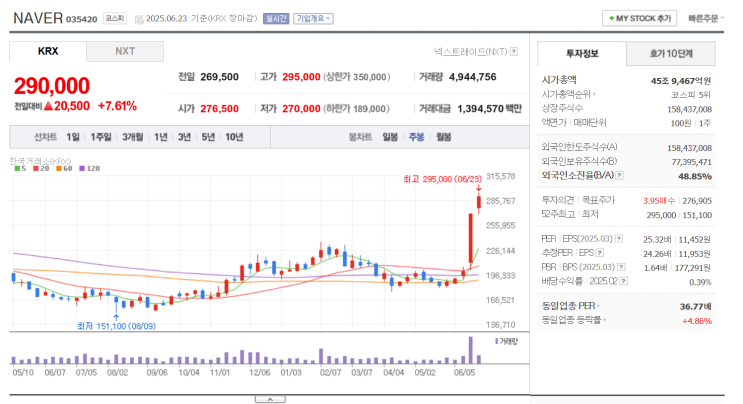Screen dimensions: 743x404
Task: Collapse the chart panel with up chevron
Action: tap(270, 400)
